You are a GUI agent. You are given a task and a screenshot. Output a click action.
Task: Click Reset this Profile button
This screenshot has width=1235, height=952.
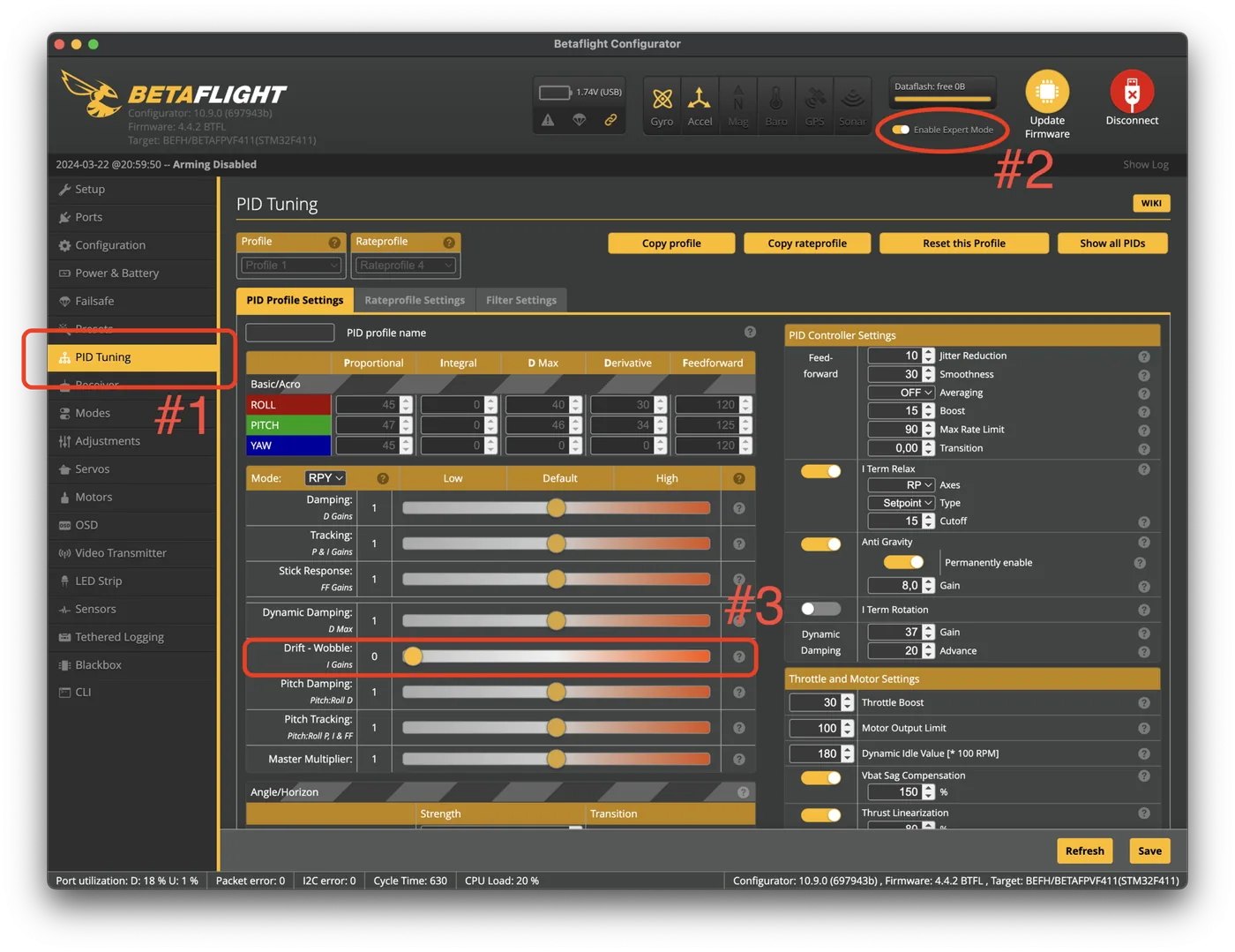tap(964, 244)
